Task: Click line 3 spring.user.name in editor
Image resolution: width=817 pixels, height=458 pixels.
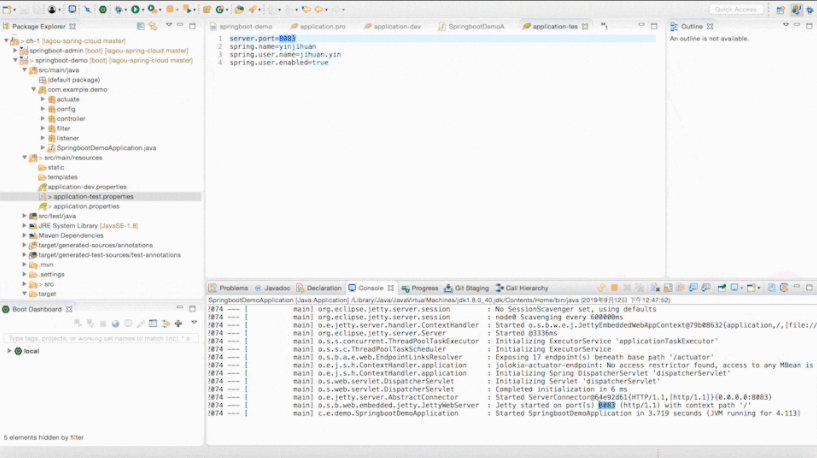Action: pos(285,54)
